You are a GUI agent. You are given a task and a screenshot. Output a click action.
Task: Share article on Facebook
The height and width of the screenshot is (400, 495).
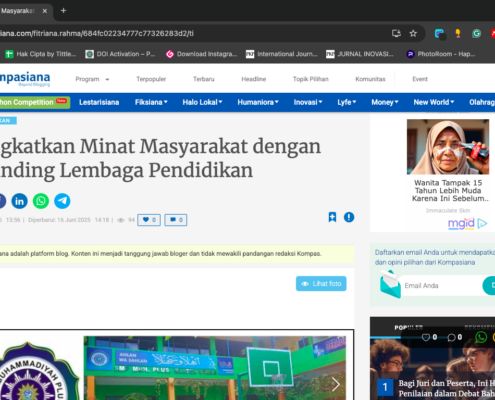3,201
